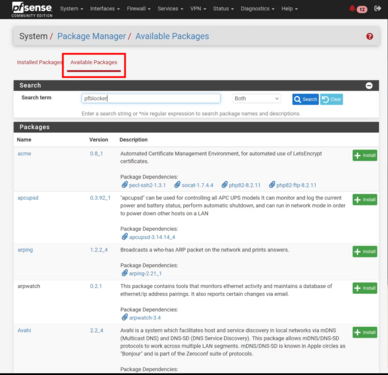Screen dimensions: 388x375
Task: Open the Diagnostics menu
Action: pyautogui.click(x=257, y=9)
